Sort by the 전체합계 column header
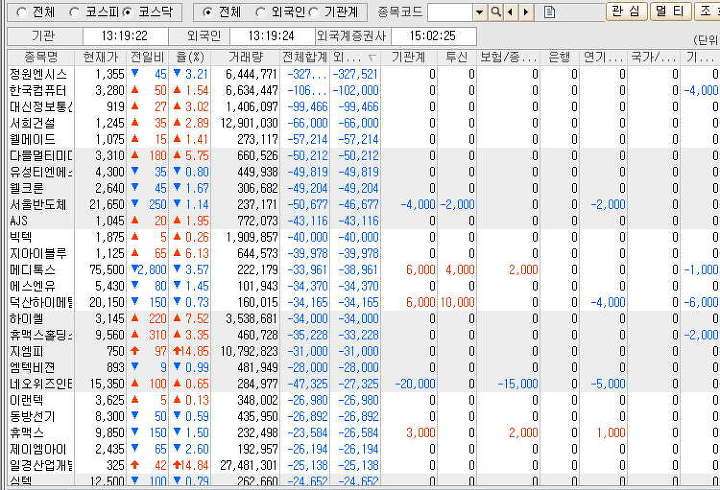The height and width of the screenshot is (490, 720). 305,57
